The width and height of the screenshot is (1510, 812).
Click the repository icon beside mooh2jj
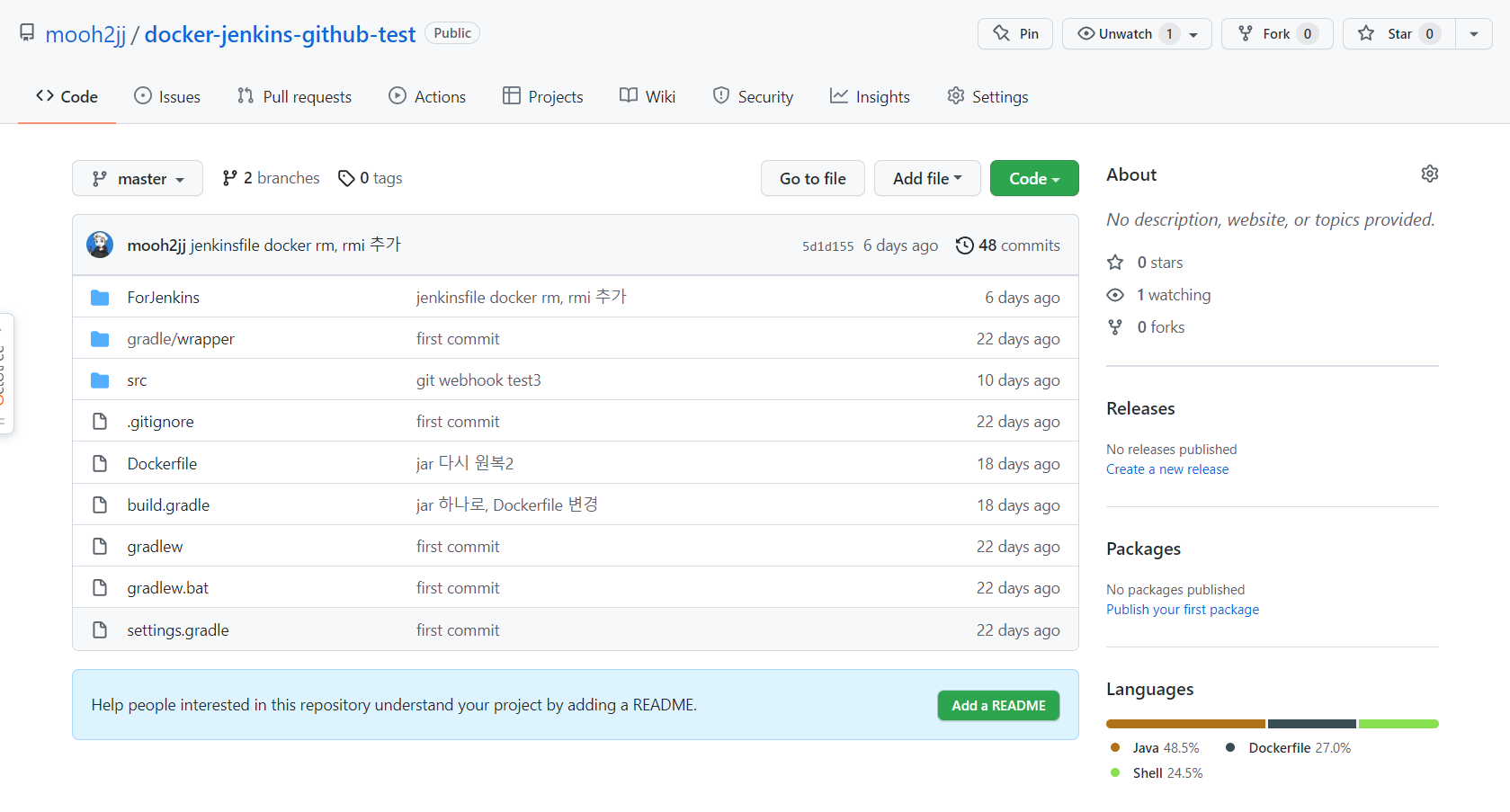tap(27, 33)
